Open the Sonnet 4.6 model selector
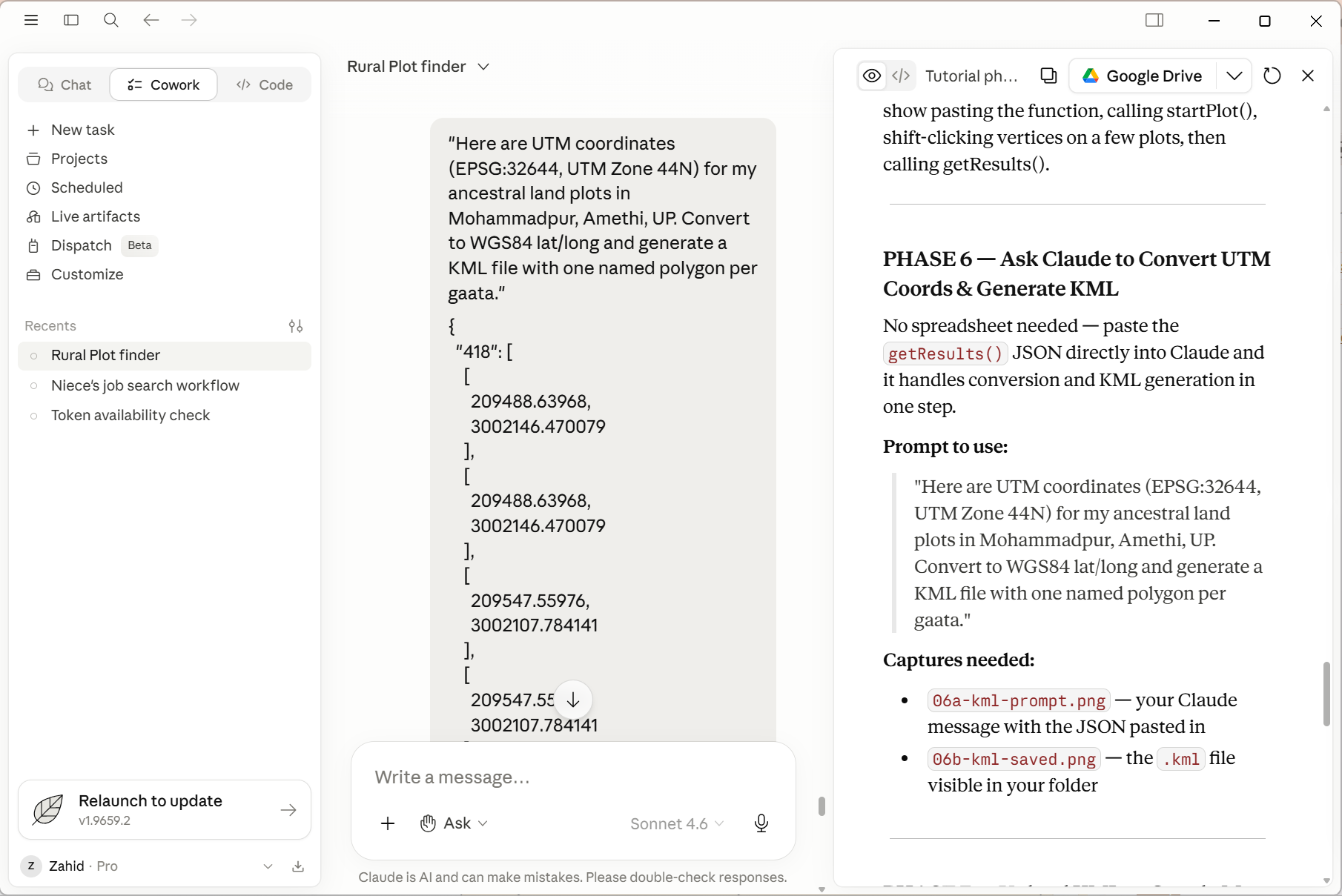Viewport: 1342px width, 896px height. pyautogui.click(x=677, y=824)
